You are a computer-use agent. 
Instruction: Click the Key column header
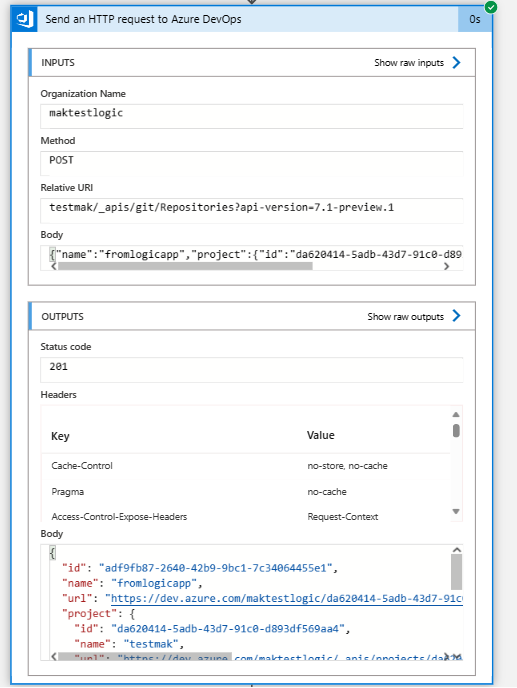60,436
